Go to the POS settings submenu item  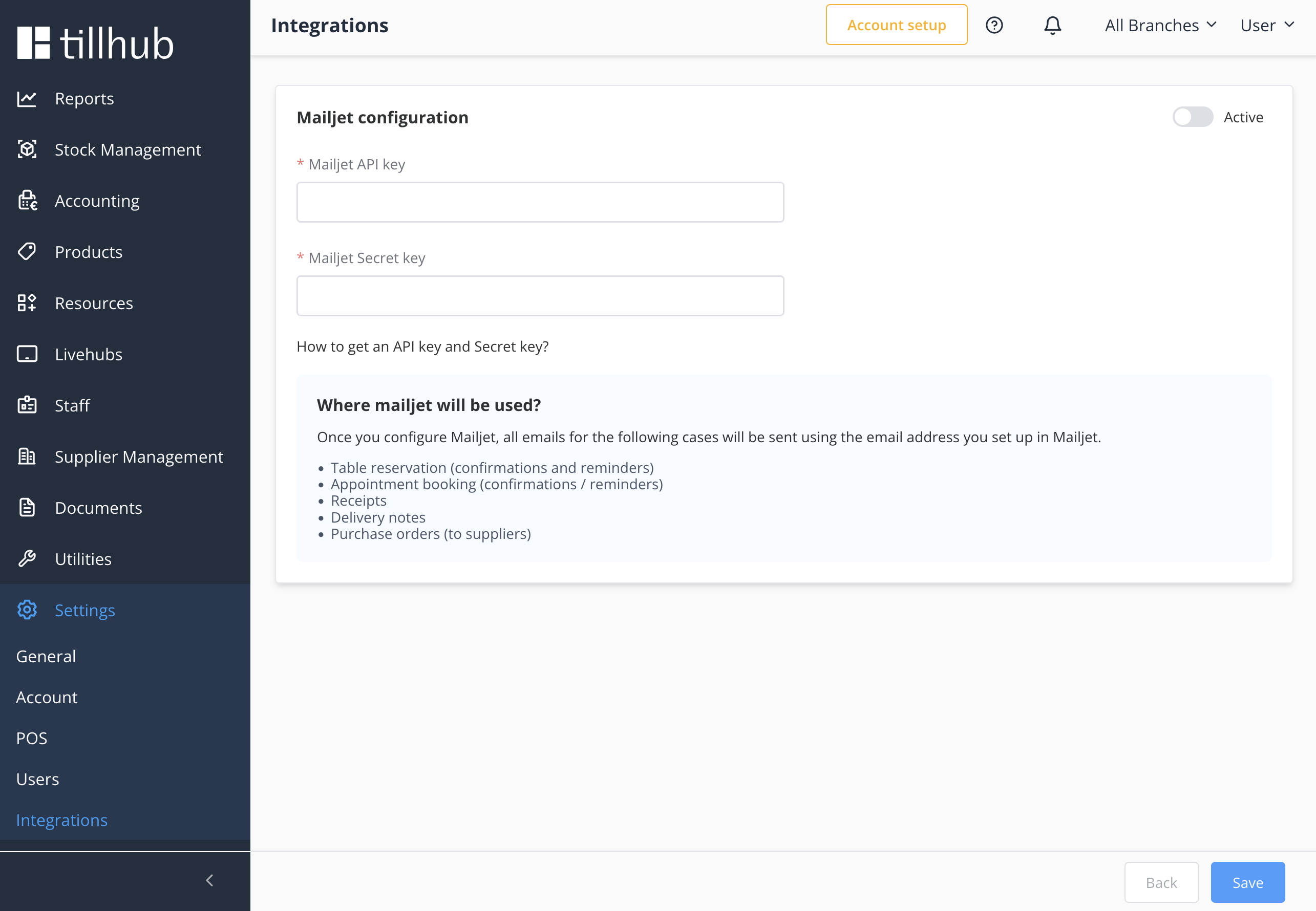pos(32,738)
